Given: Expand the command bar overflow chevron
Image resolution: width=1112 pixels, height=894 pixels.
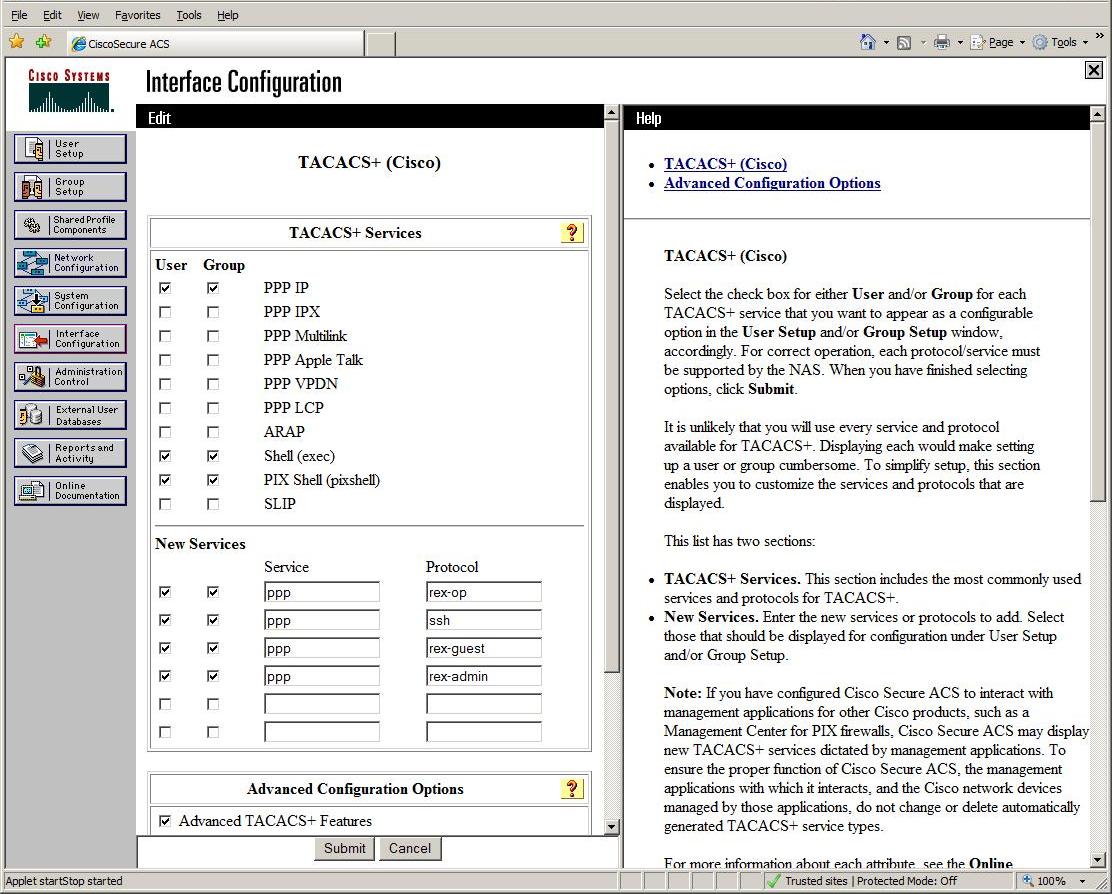Looking at the screenshot, I should pos(1100,35).
